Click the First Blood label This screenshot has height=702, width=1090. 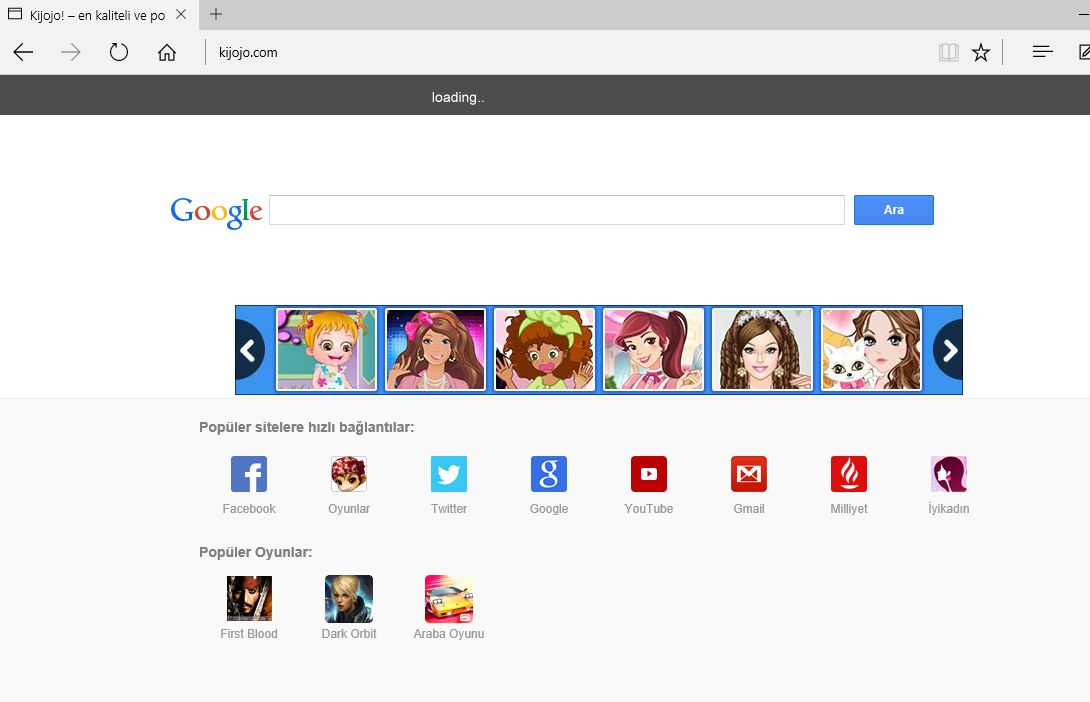tap(249, 634)
